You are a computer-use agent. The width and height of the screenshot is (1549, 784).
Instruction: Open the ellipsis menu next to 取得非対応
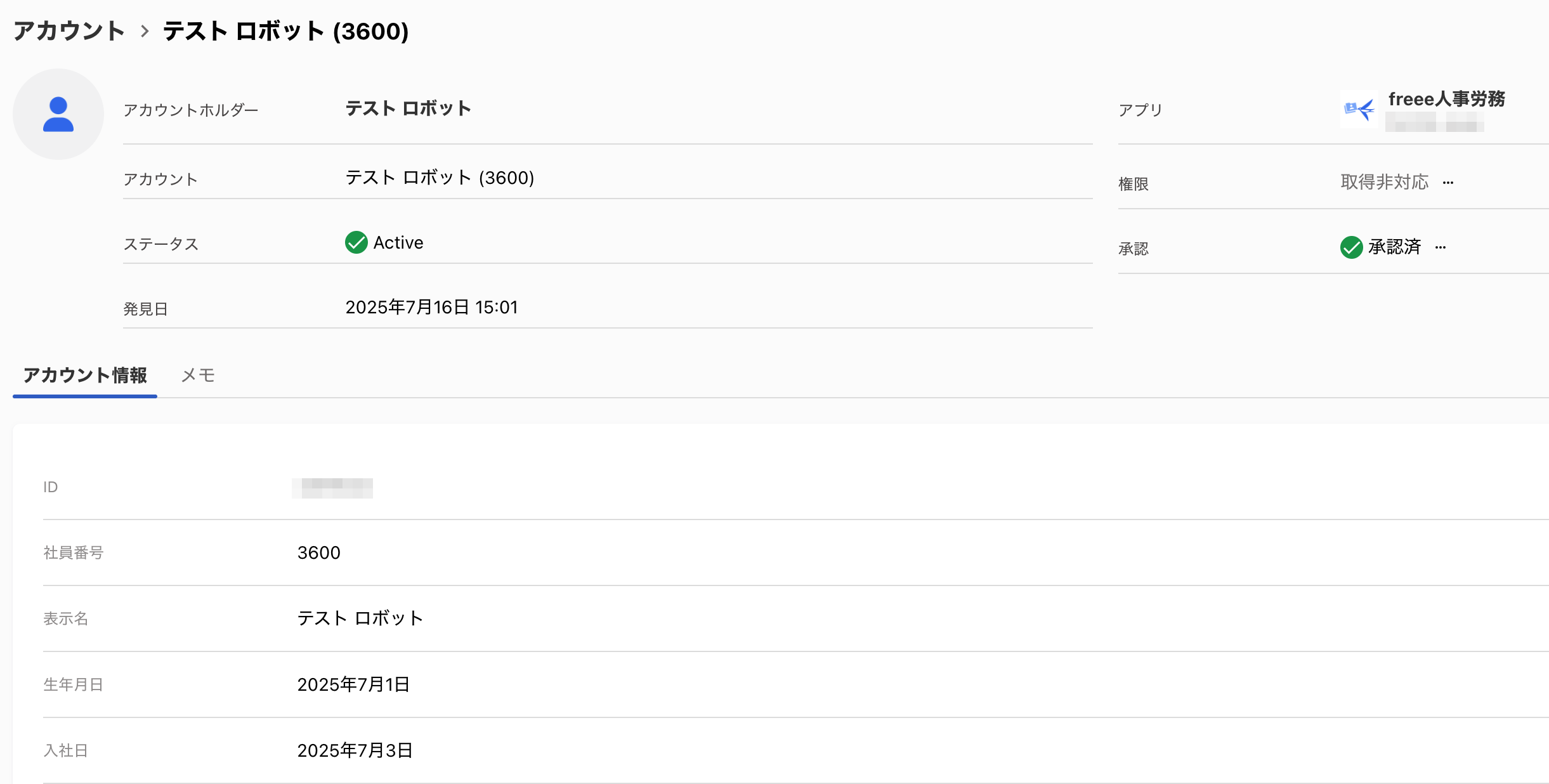pyautogui.click(x=1448, y=183)
